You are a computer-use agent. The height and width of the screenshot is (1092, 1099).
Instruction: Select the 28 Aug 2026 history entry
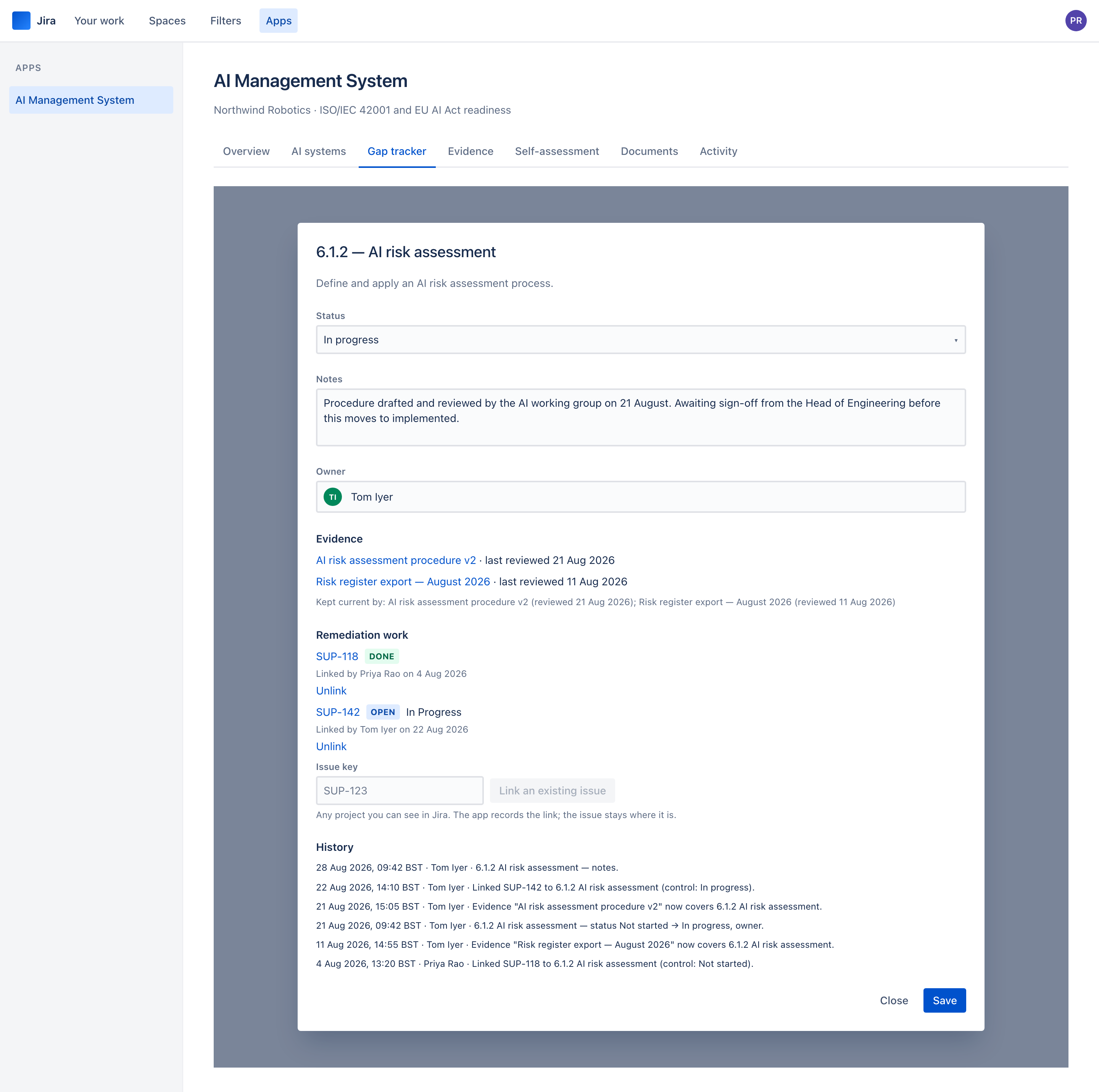467,867
